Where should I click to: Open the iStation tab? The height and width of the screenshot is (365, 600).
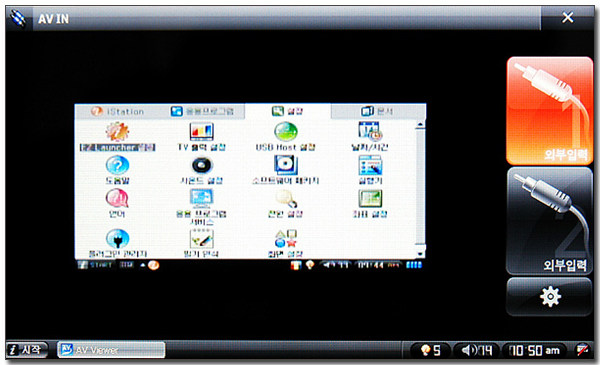click(x=118, y=111)
